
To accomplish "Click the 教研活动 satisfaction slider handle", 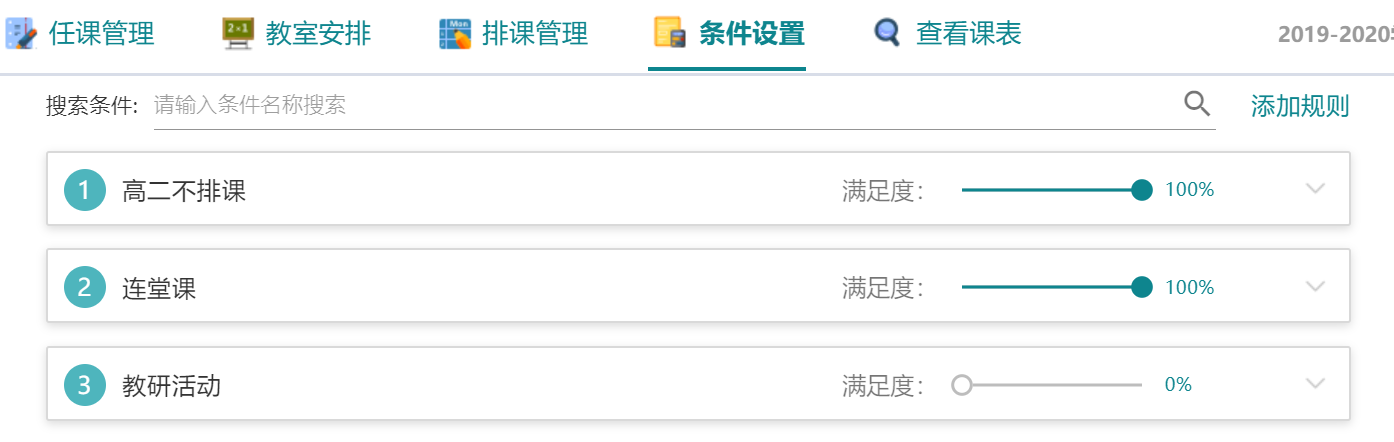I will (x=962, y=385).
